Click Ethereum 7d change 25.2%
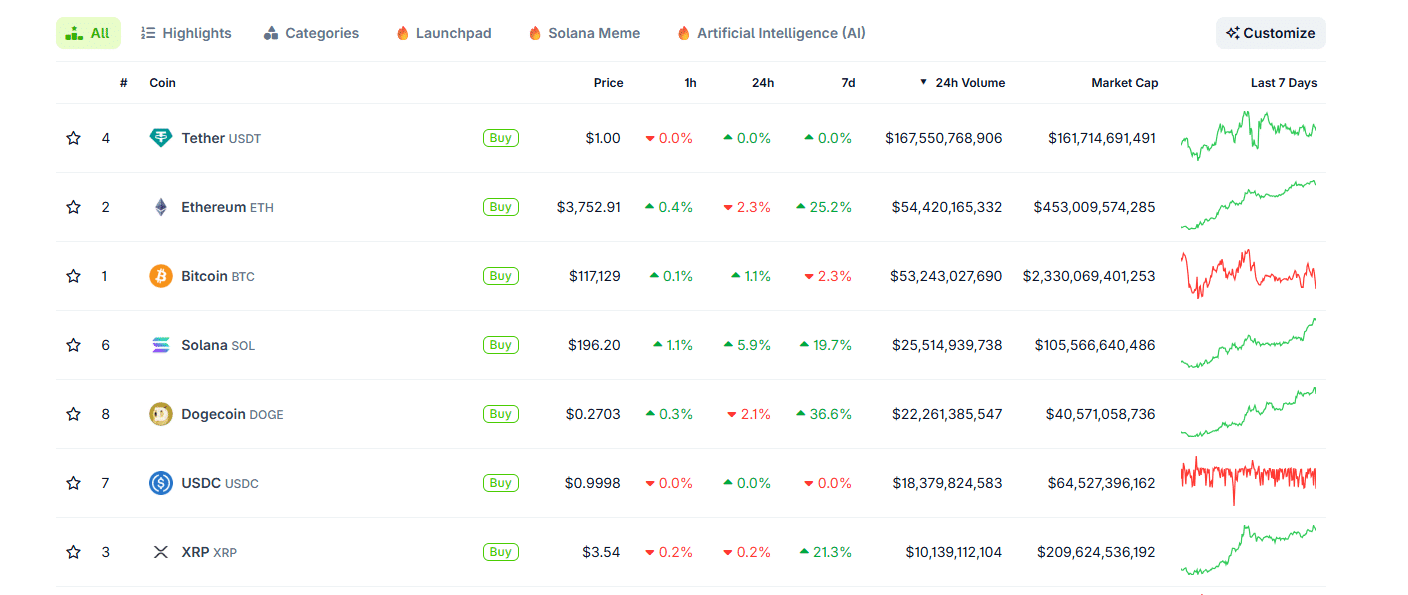This screenshot has height=595, width=1408. click(x=824, y=207)
